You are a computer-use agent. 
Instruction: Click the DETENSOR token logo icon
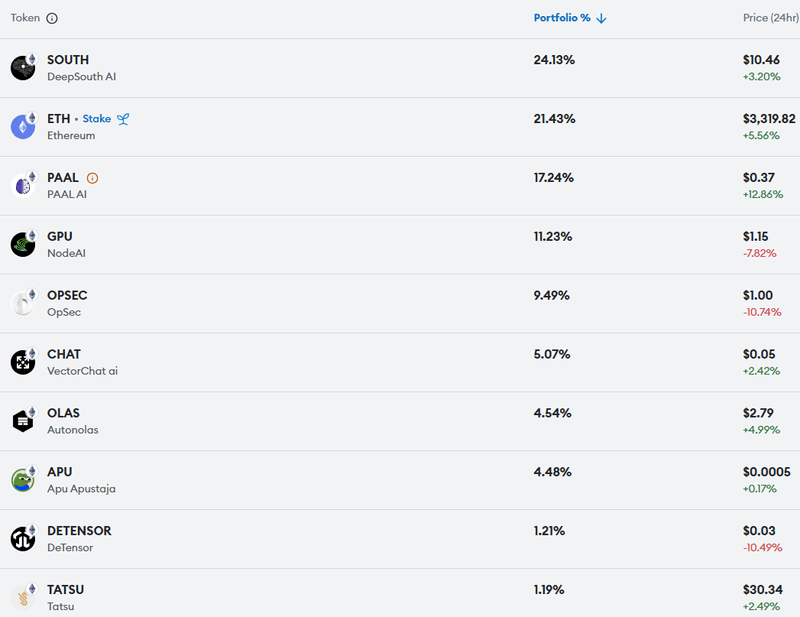click(23, 539)
